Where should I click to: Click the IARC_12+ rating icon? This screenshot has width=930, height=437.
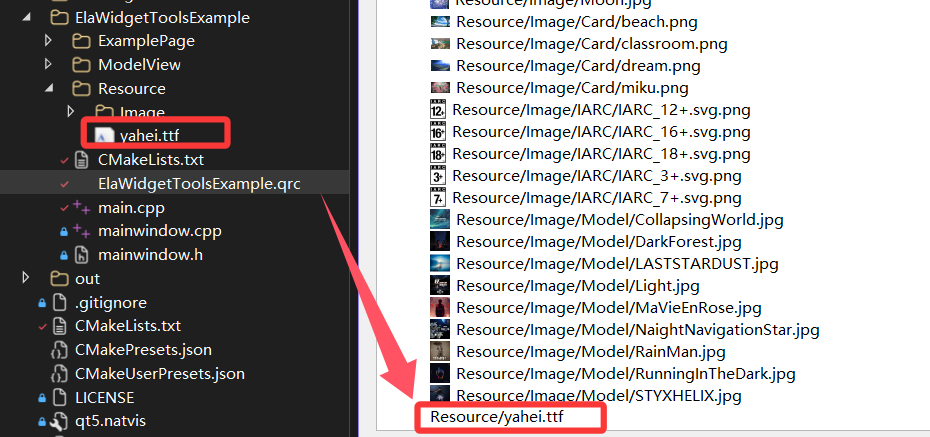pyautogui.click(x=437, y=109)
